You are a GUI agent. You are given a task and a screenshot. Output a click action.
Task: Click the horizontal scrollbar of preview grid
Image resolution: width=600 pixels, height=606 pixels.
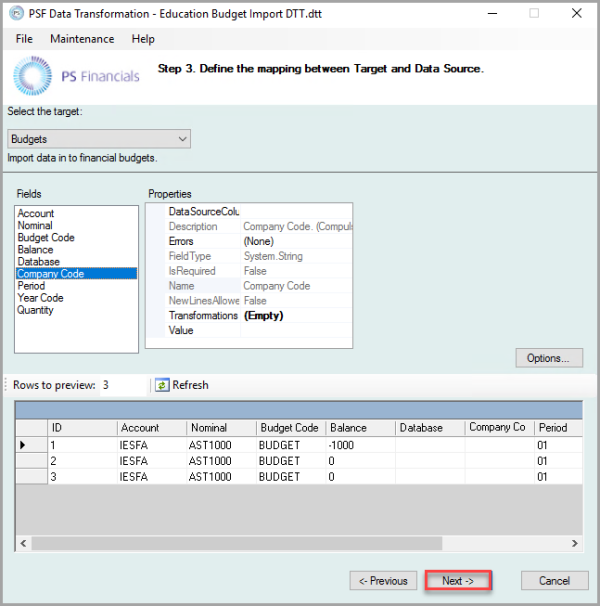pos(300,543)
